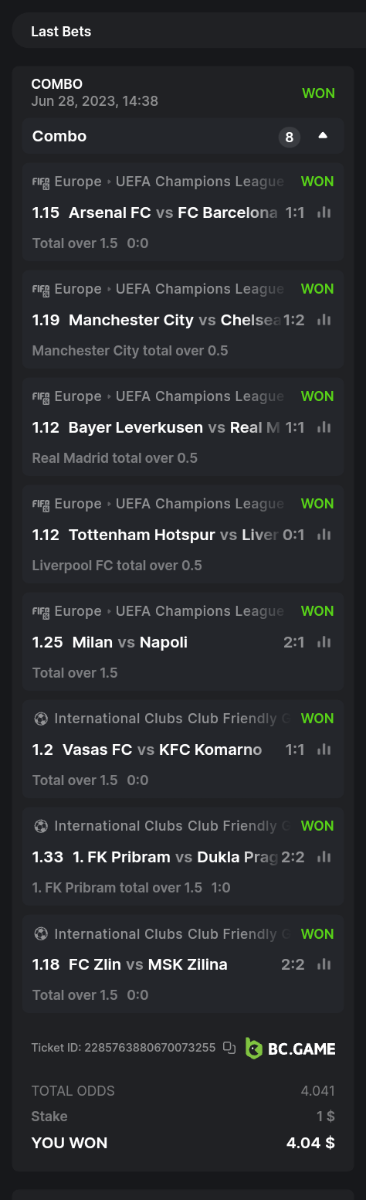Click the BC.GAME logo

pyautogui.click(x=290, y=1048)
